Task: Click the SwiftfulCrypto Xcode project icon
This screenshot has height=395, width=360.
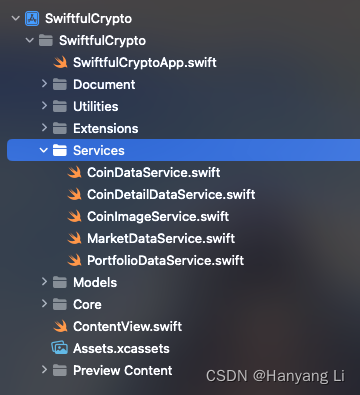Action: tap(32, 19)
